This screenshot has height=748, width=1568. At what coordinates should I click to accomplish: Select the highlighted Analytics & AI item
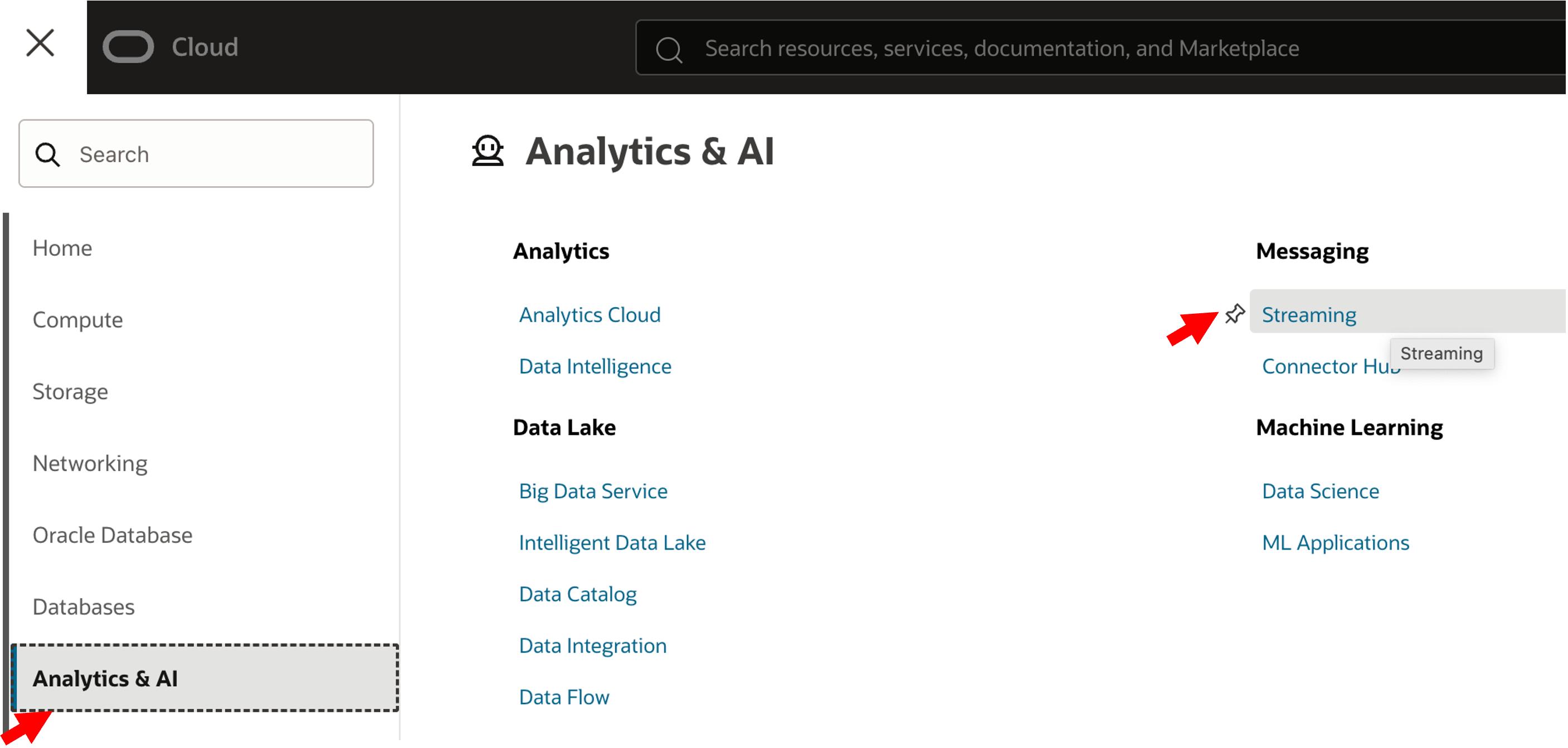tap(105, 678)
